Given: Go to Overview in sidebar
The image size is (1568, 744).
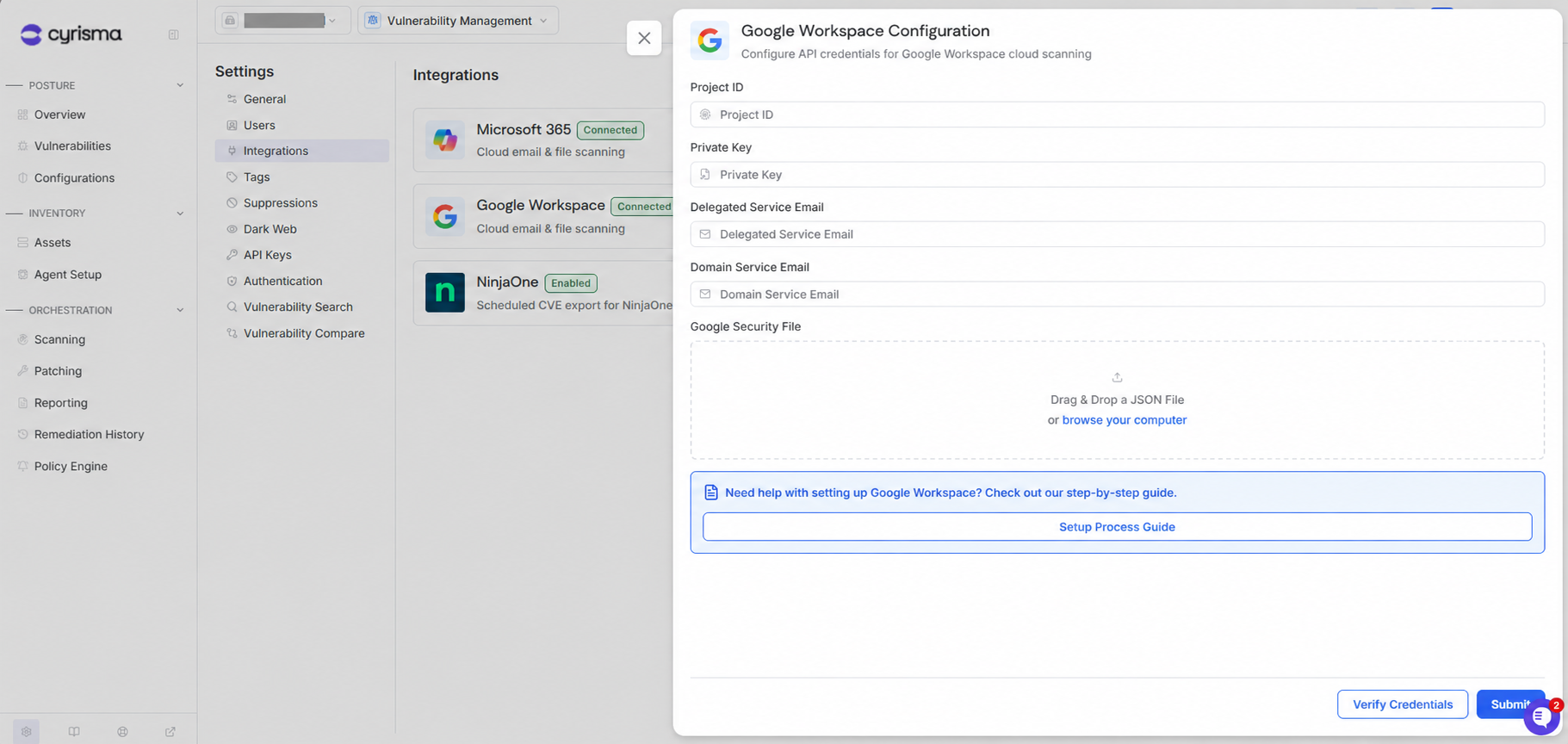Looking at the screenshot, I should click(x=59, y=115).
